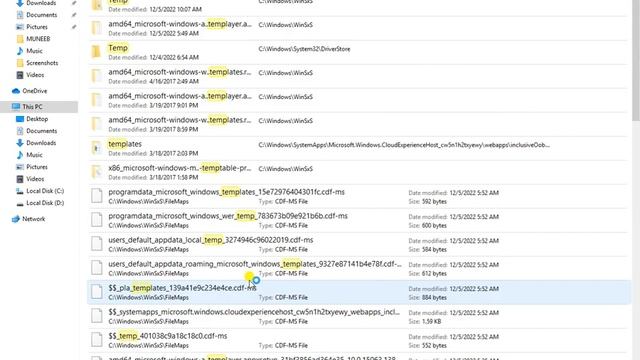
Task: Click file icon of wer_temp file
Action: point(97,220)
